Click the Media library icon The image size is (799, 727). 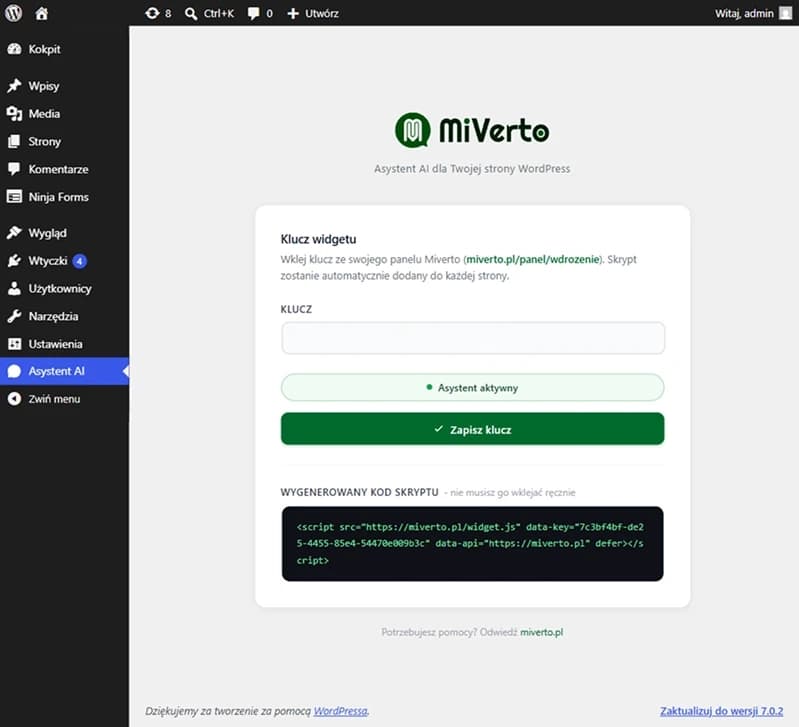[x=14, y=114]
